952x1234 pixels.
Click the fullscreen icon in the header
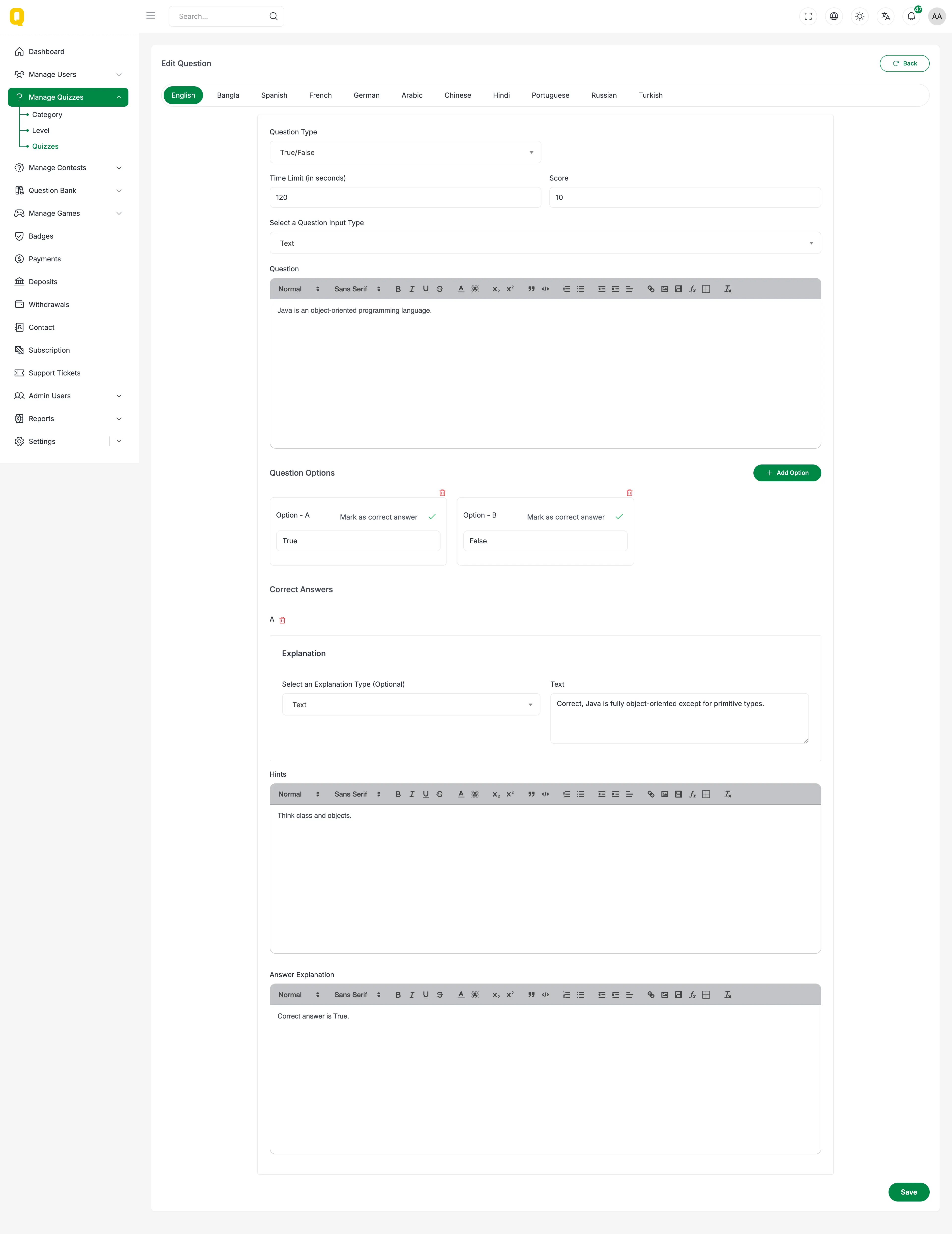coord(808,16)
